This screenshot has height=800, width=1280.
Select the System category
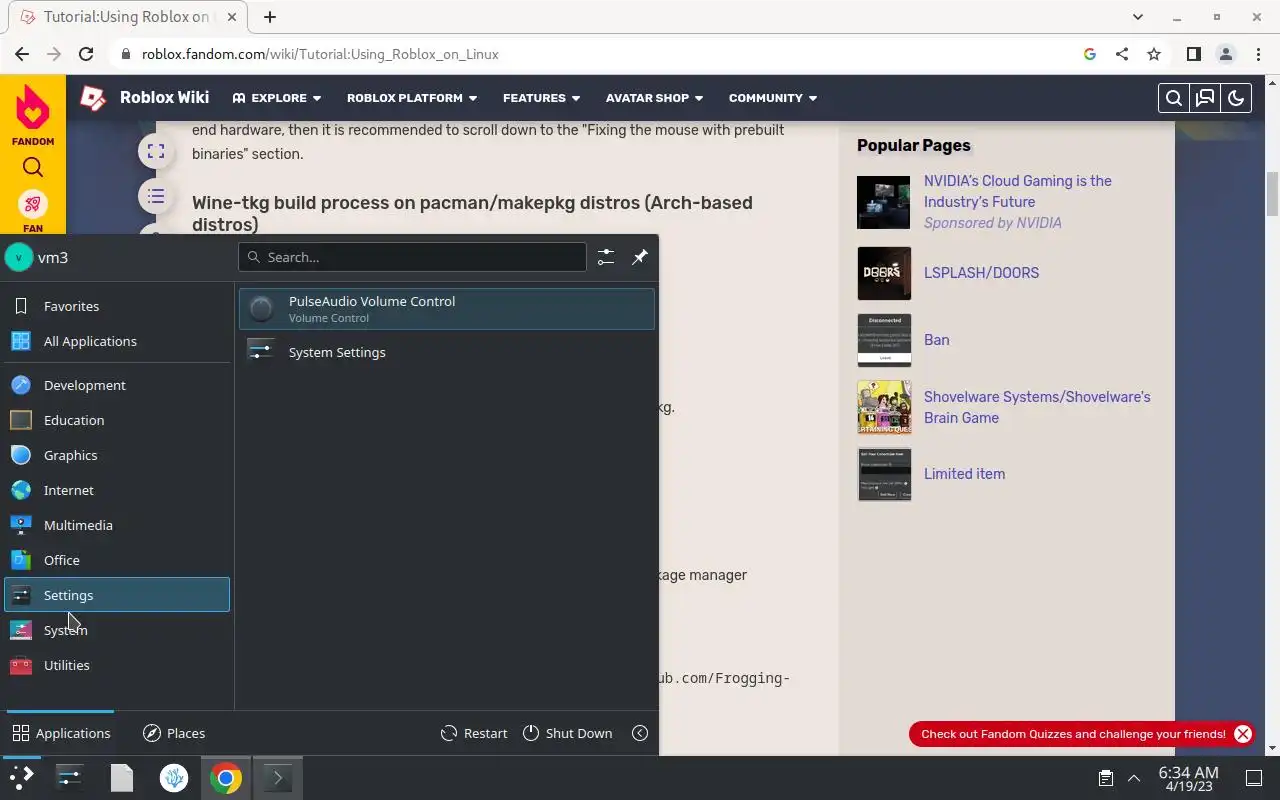(x=117, y=630)
